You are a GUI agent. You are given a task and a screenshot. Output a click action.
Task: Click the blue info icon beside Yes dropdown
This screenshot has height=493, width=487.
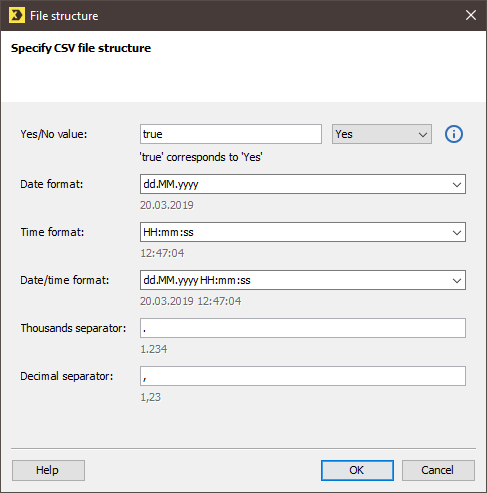454,134
